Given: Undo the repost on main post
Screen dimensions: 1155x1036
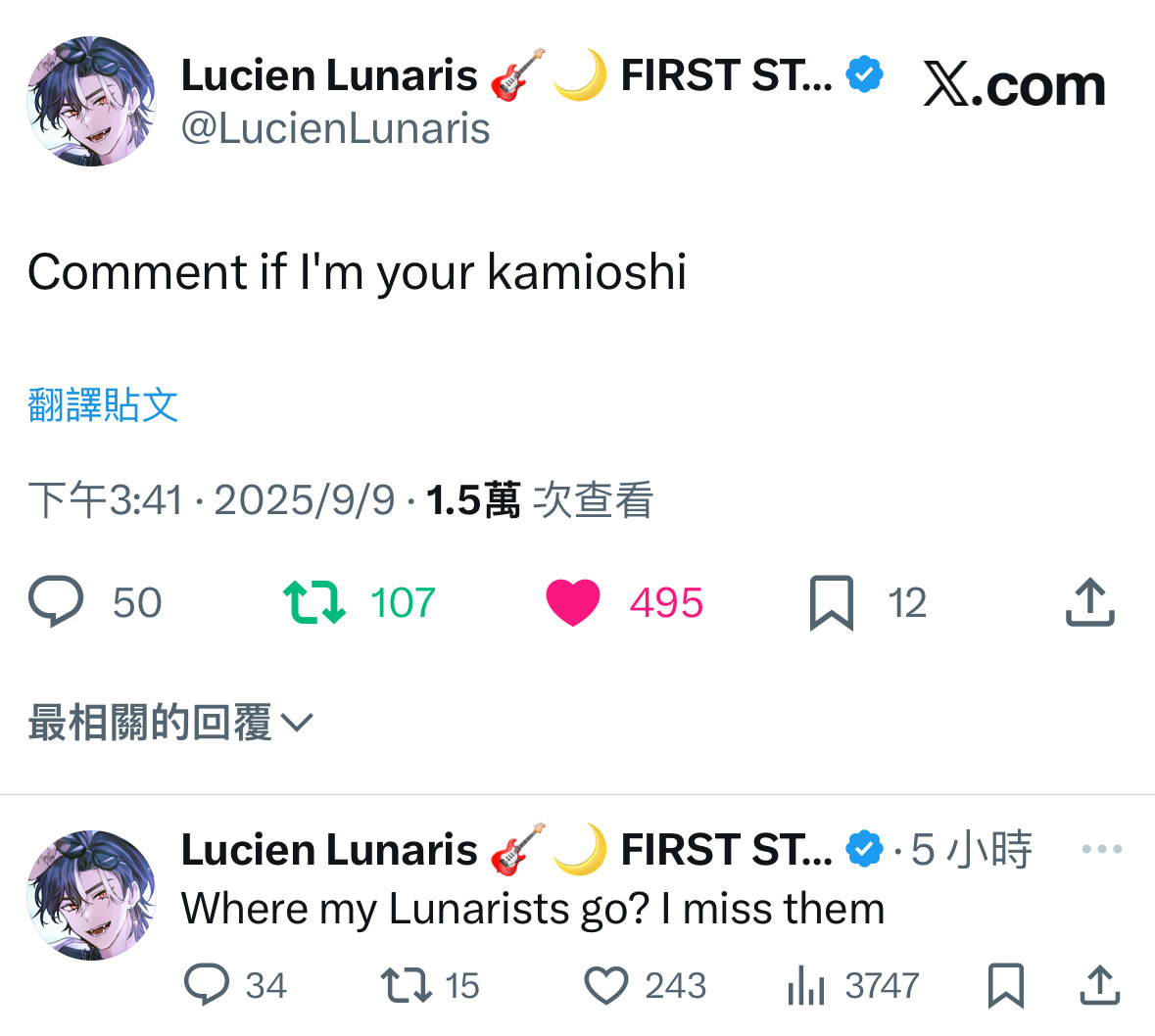Looking at the screenshot, I should click(313, 602).
